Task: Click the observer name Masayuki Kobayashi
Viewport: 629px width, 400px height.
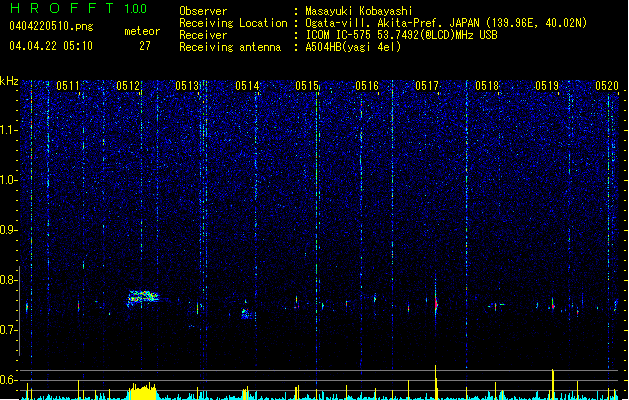Action: 359,11
